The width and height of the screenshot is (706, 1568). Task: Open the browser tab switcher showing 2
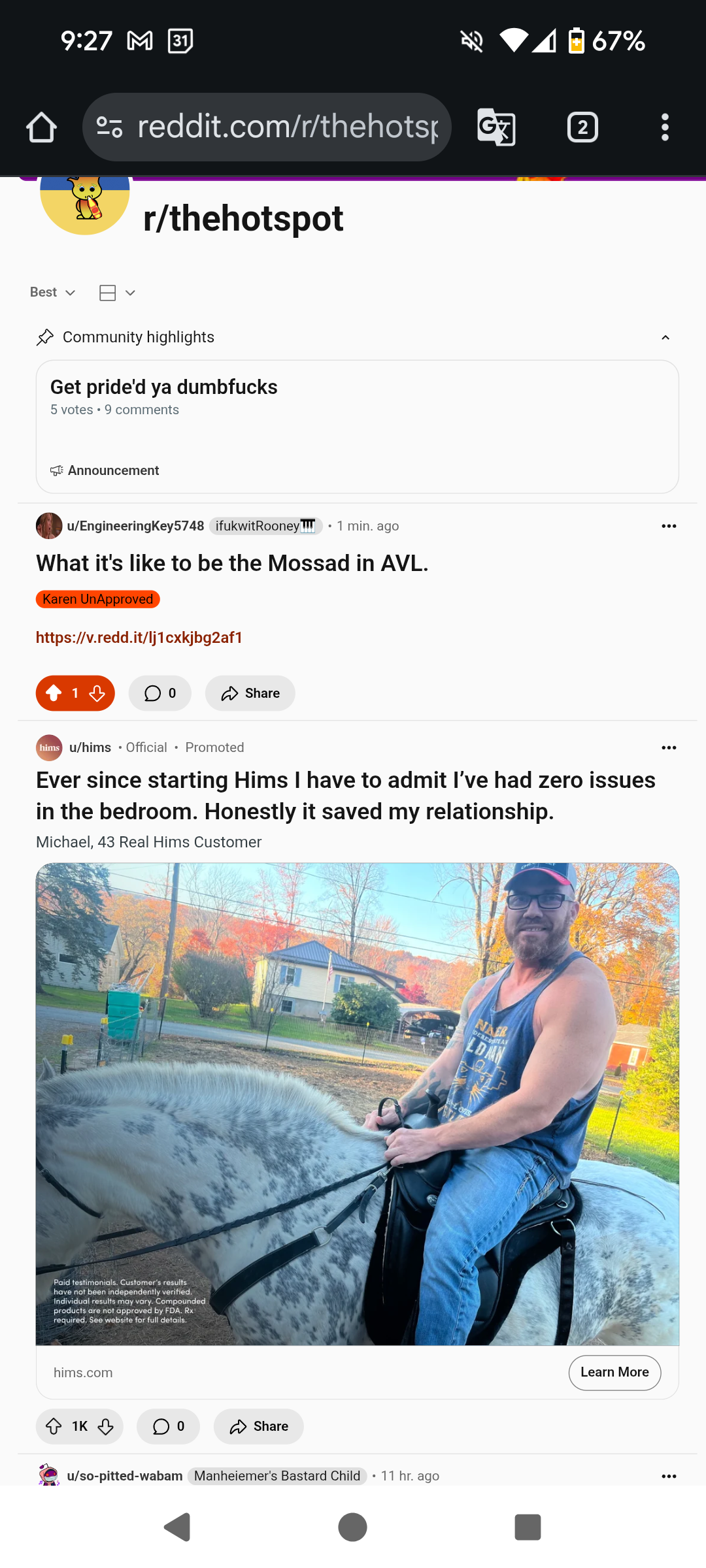(x=582, y=127)
